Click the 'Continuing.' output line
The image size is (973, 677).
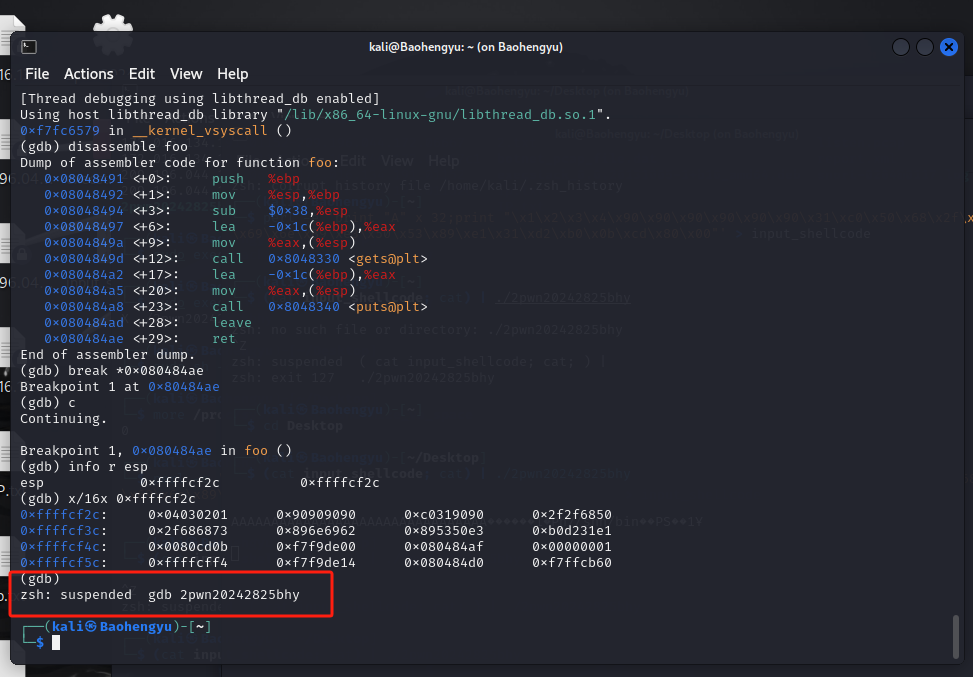pos(63,419)
